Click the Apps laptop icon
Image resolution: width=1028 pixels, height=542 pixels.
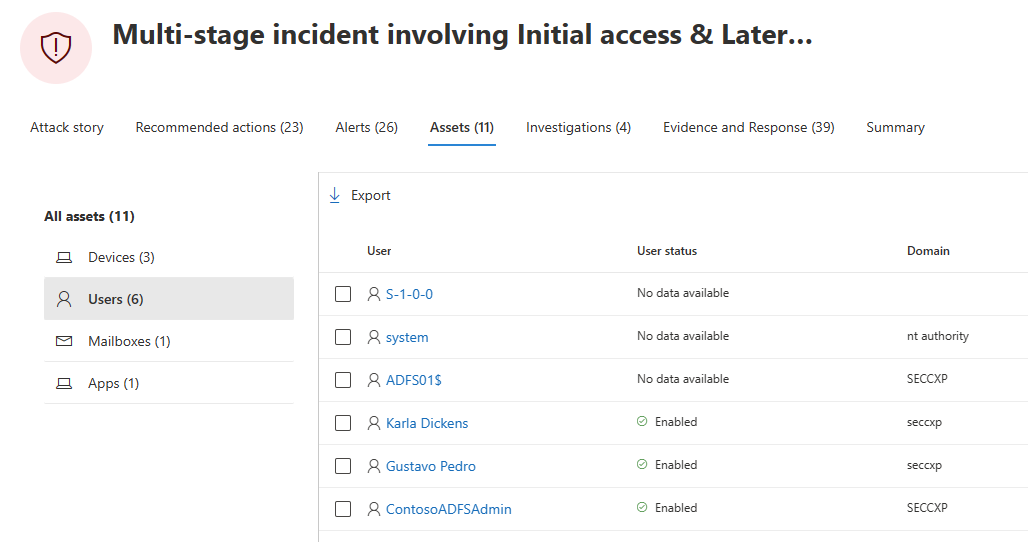coord(64,383)
